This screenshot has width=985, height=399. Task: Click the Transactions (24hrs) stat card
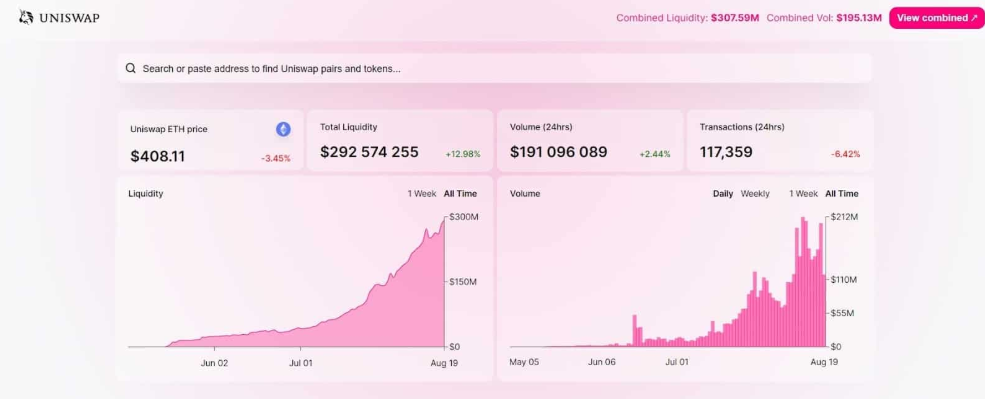tap(780, 141)
